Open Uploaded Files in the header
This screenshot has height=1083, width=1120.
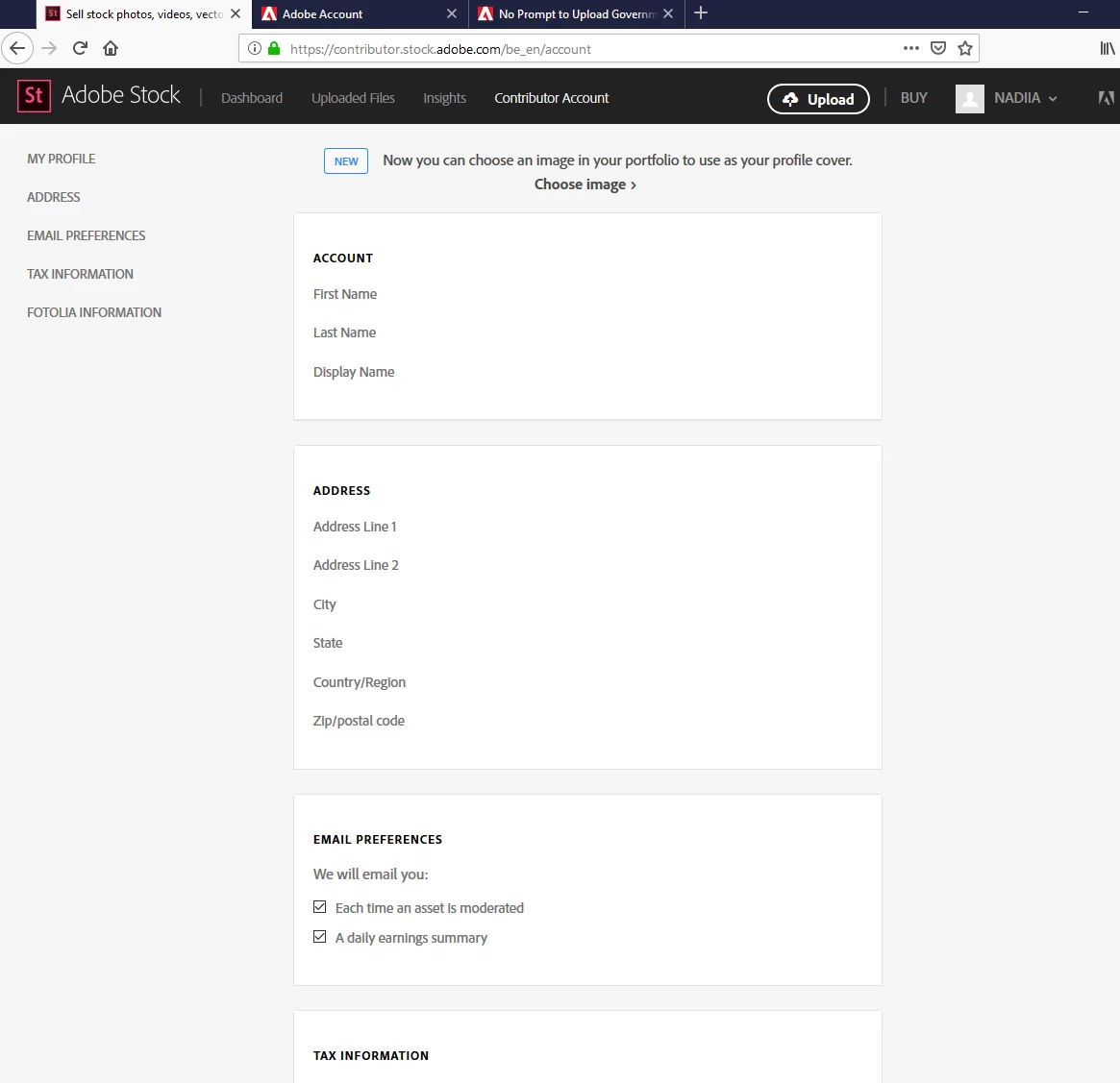tap(353, 98)
